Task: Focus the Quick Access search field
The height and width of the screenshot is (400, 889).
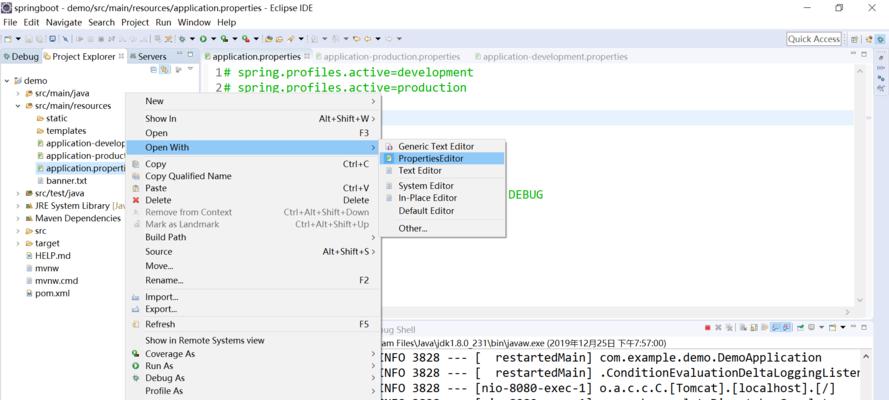Action: [x=814, y=39]
